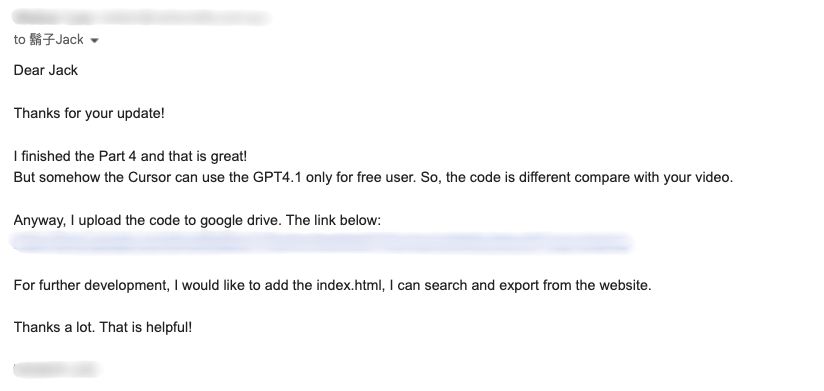Click the word 'Cursor' in the message
The width and height of the screenshot is (824, 391).
pos(149,177)
